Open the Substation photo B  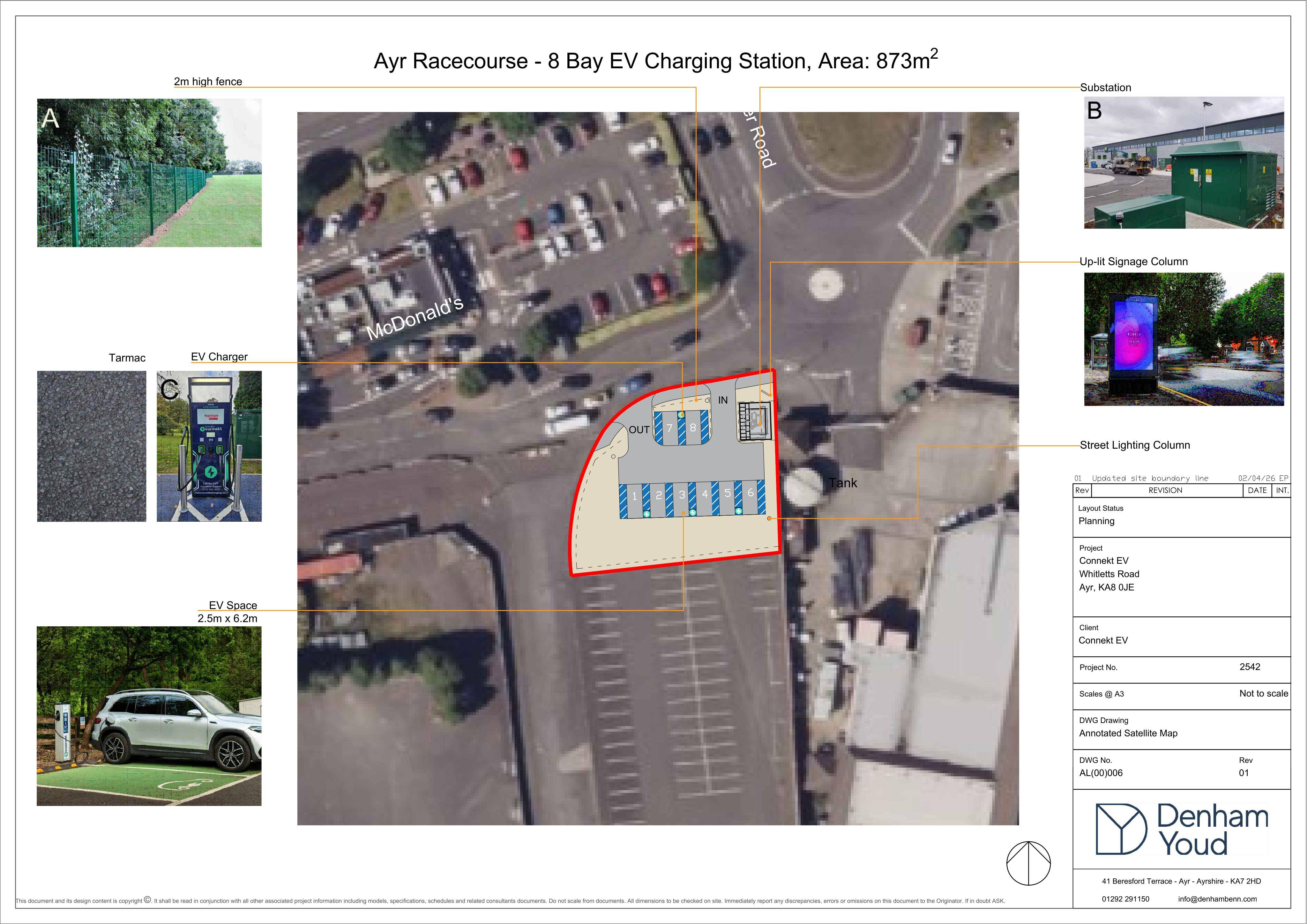click(x=1184, y=163)
